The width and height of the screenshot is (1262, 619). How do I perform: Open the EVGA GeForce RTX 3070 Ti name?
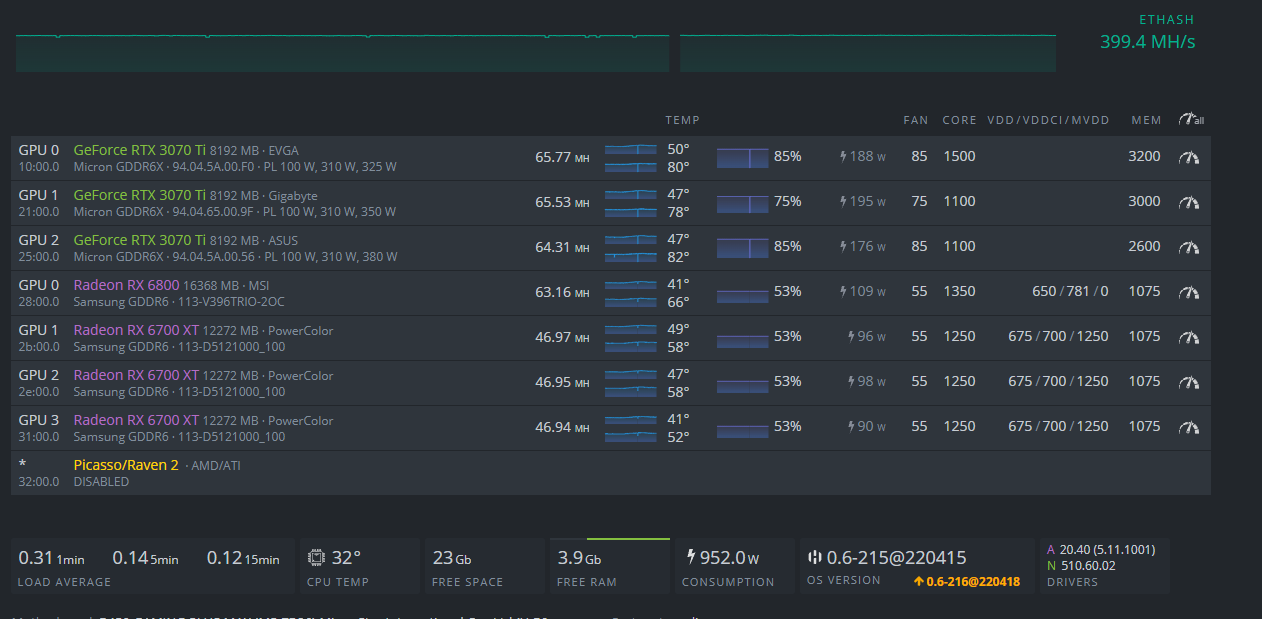click(139, 150)
